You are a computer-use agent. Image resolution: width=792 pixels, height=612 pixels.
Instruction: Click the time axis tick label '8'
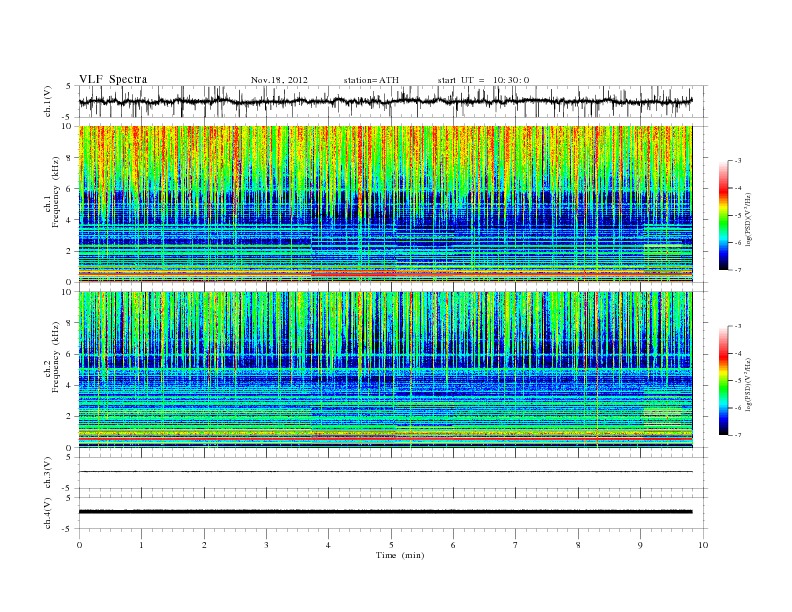578,545
